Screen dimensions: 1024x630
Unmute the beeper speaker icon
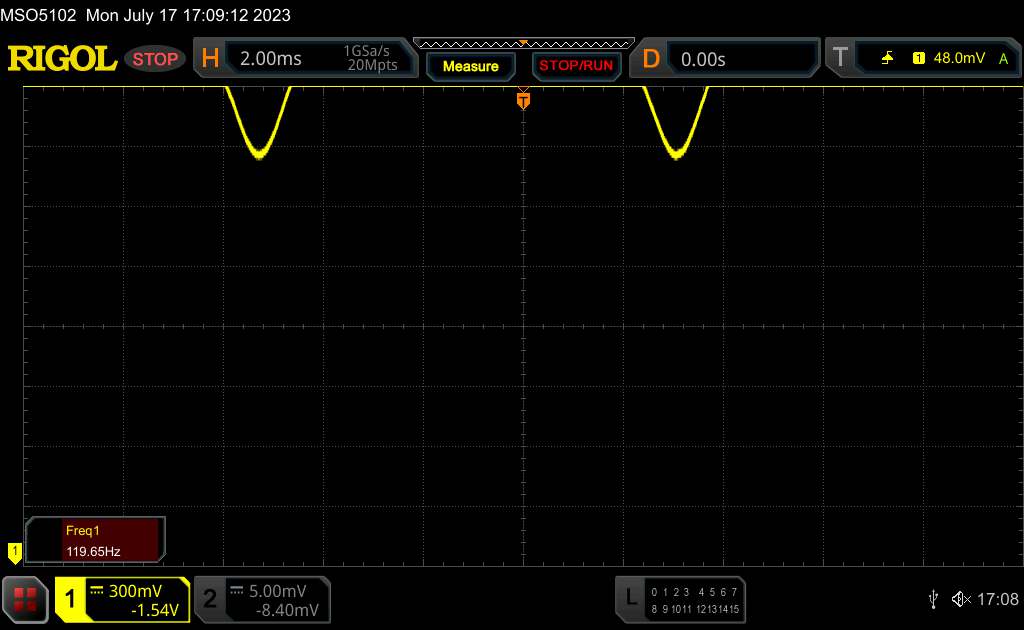(x=960, y=599)
